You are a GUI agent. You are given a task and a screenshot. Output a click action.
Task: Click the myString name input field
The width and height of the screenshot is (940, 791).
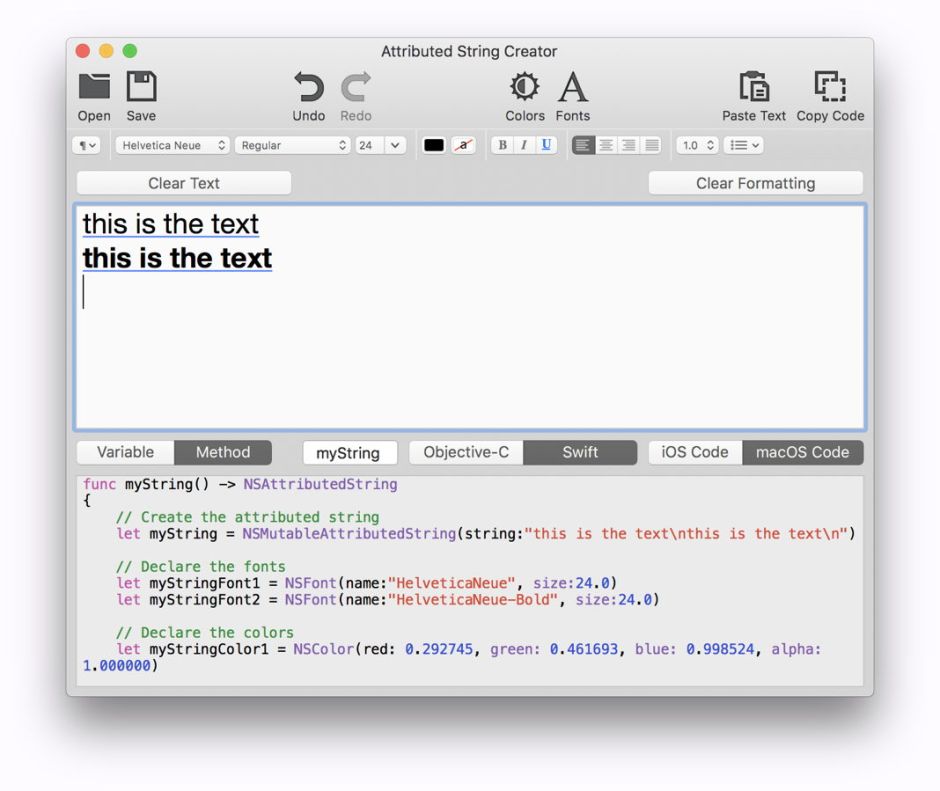click(349, 453)
